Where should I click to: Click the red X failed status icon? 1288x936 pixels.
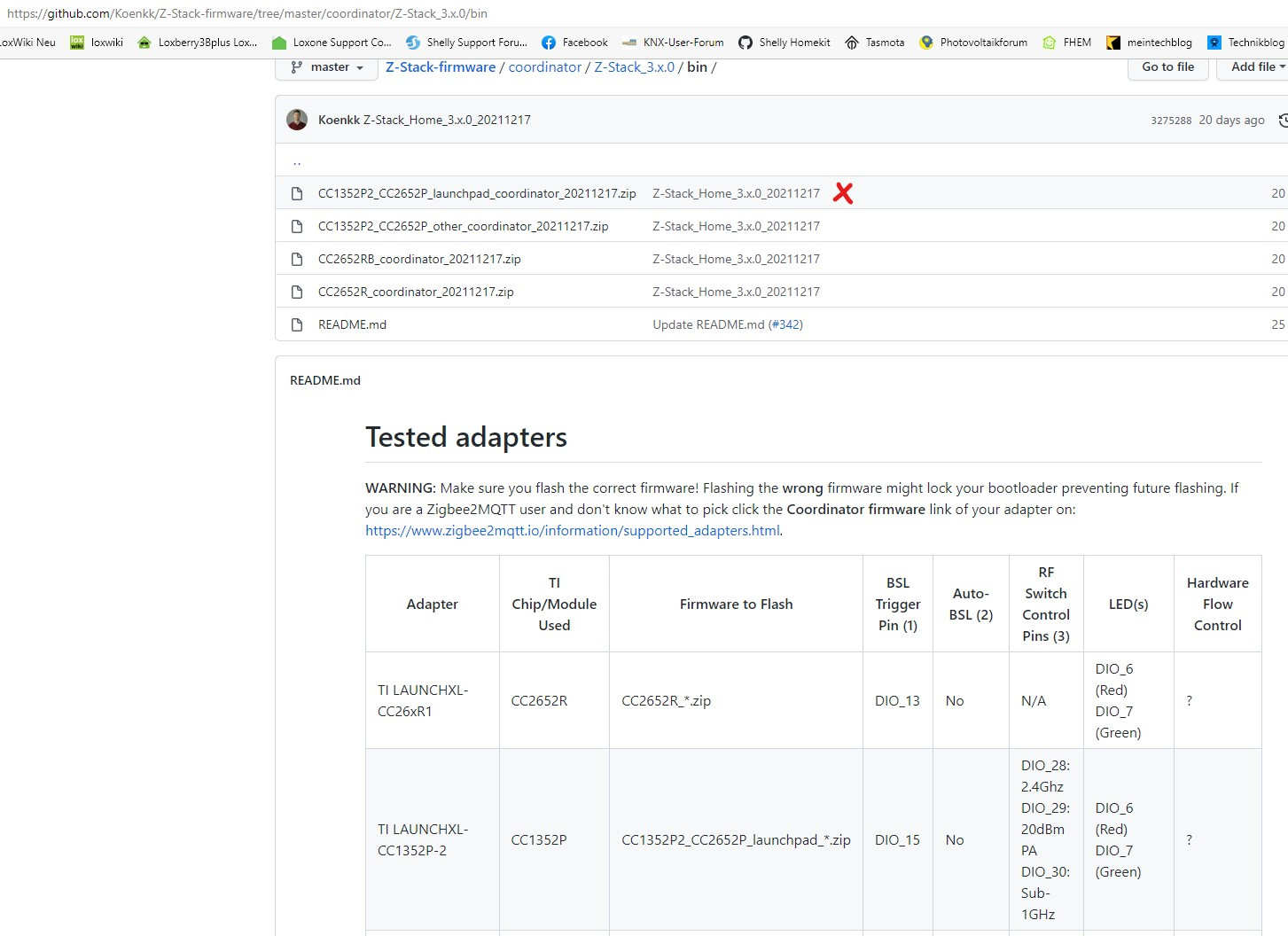point(843,193)
